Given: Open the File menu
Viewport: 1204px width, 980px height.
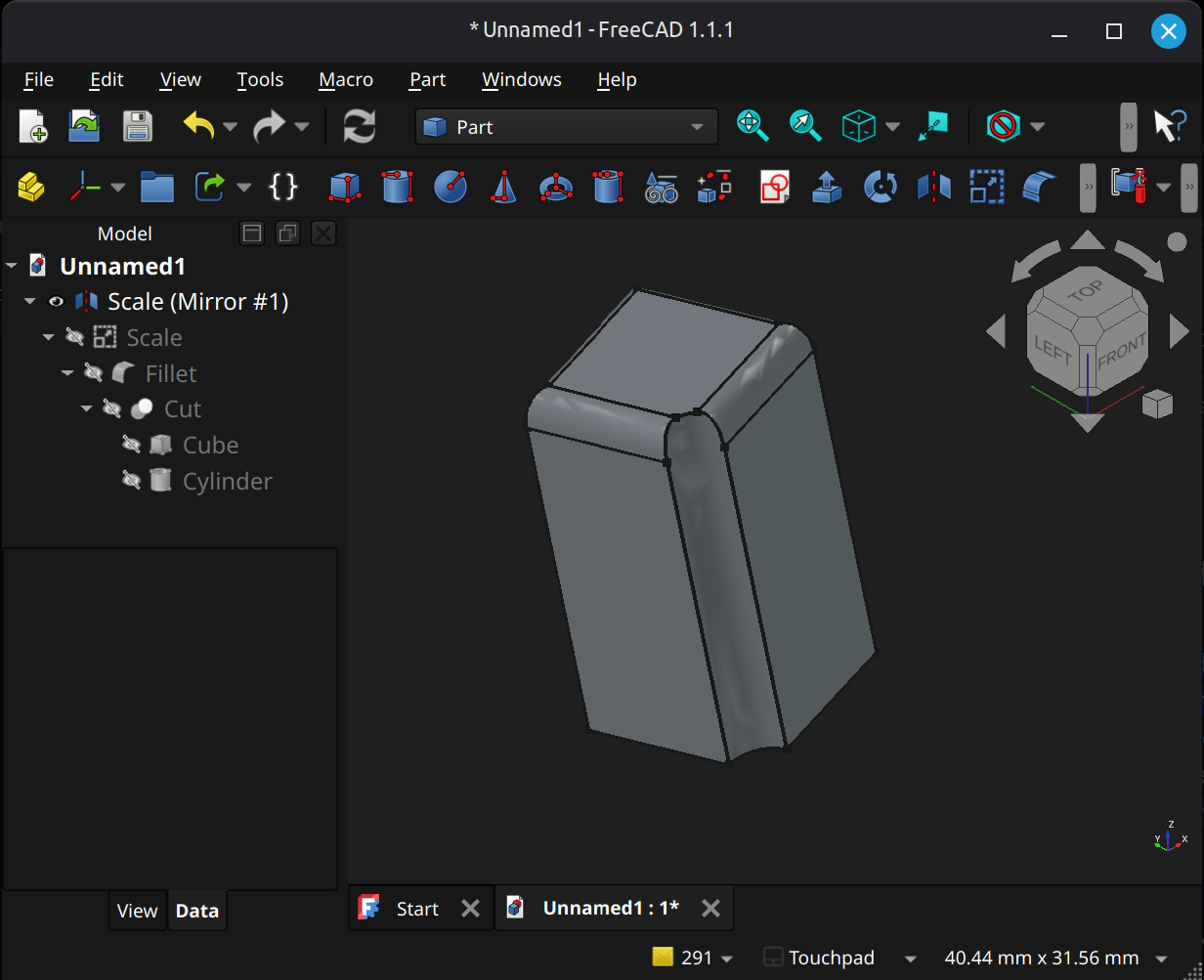Looking at the screenshot, I should [x=39, y=79].
